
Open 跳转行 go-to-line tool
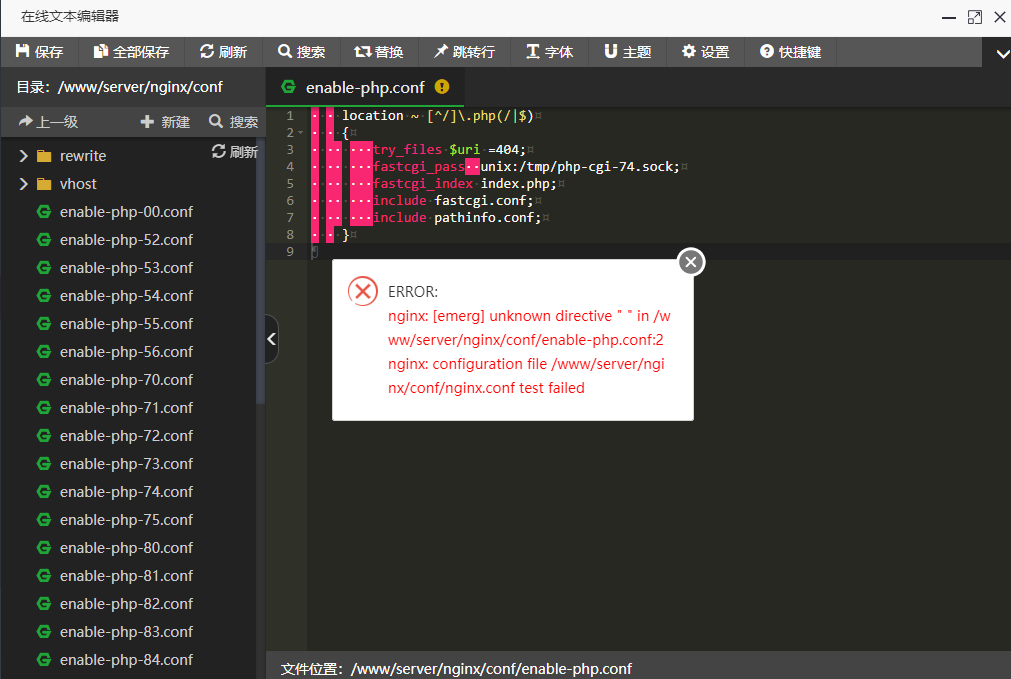464,52
